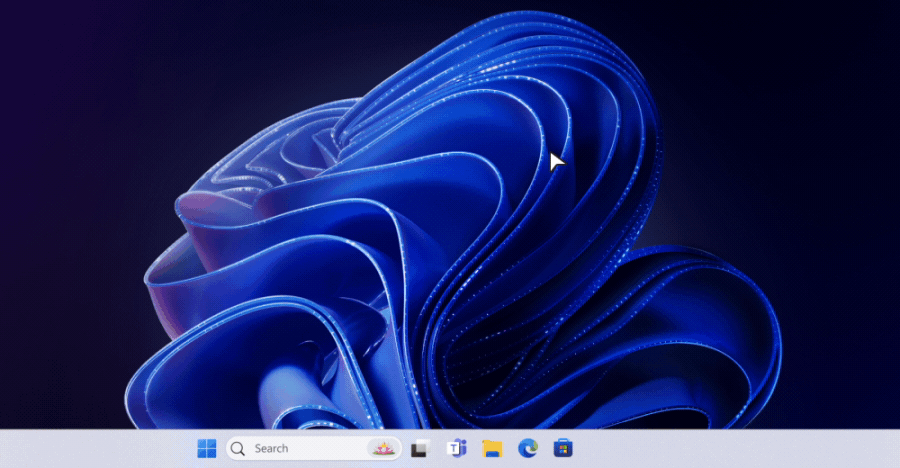Click the taskbar Search box

click(314, 448)
